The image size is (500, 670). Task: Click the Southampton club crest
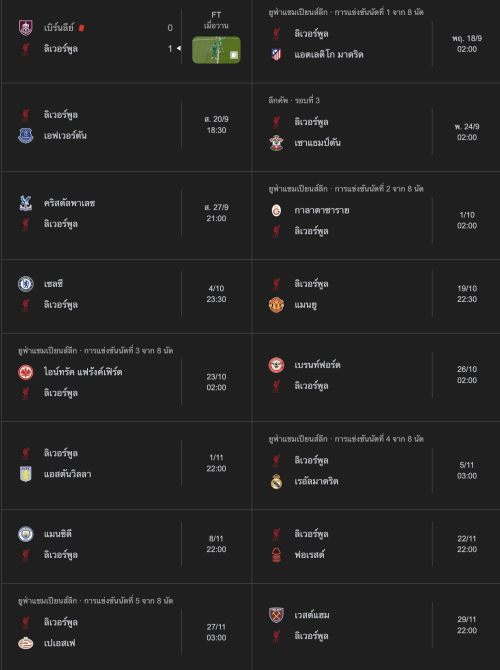[276, 143]
